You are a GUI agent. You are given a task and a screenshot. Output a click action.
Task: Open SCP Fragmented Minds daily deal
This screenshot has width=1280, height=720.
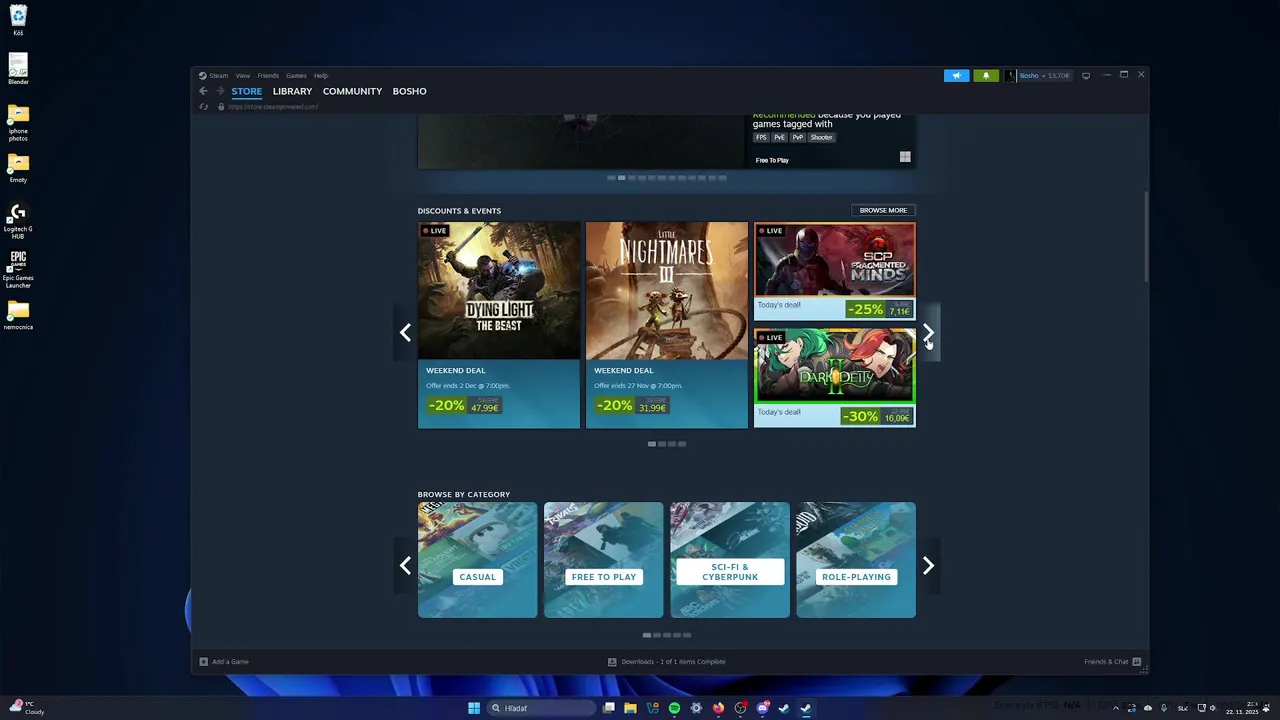coord(835,271)
